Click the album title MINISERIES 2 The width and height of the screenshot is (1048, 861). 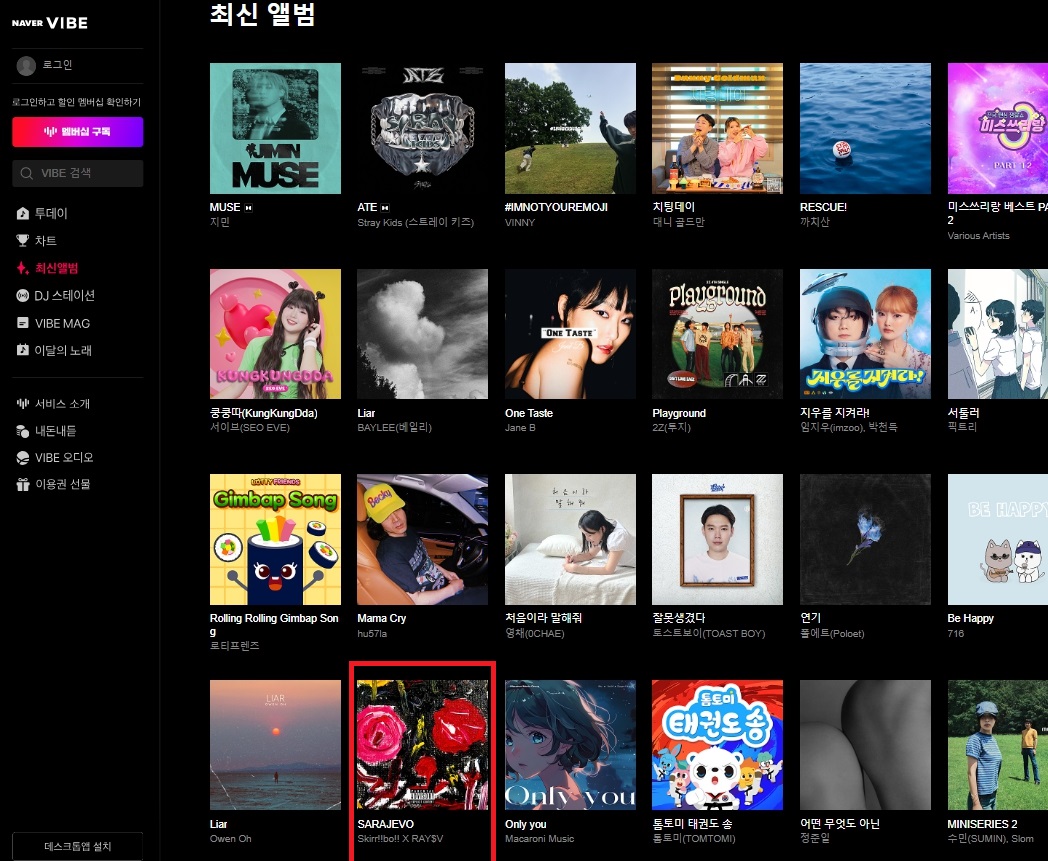tap(982, 824)
